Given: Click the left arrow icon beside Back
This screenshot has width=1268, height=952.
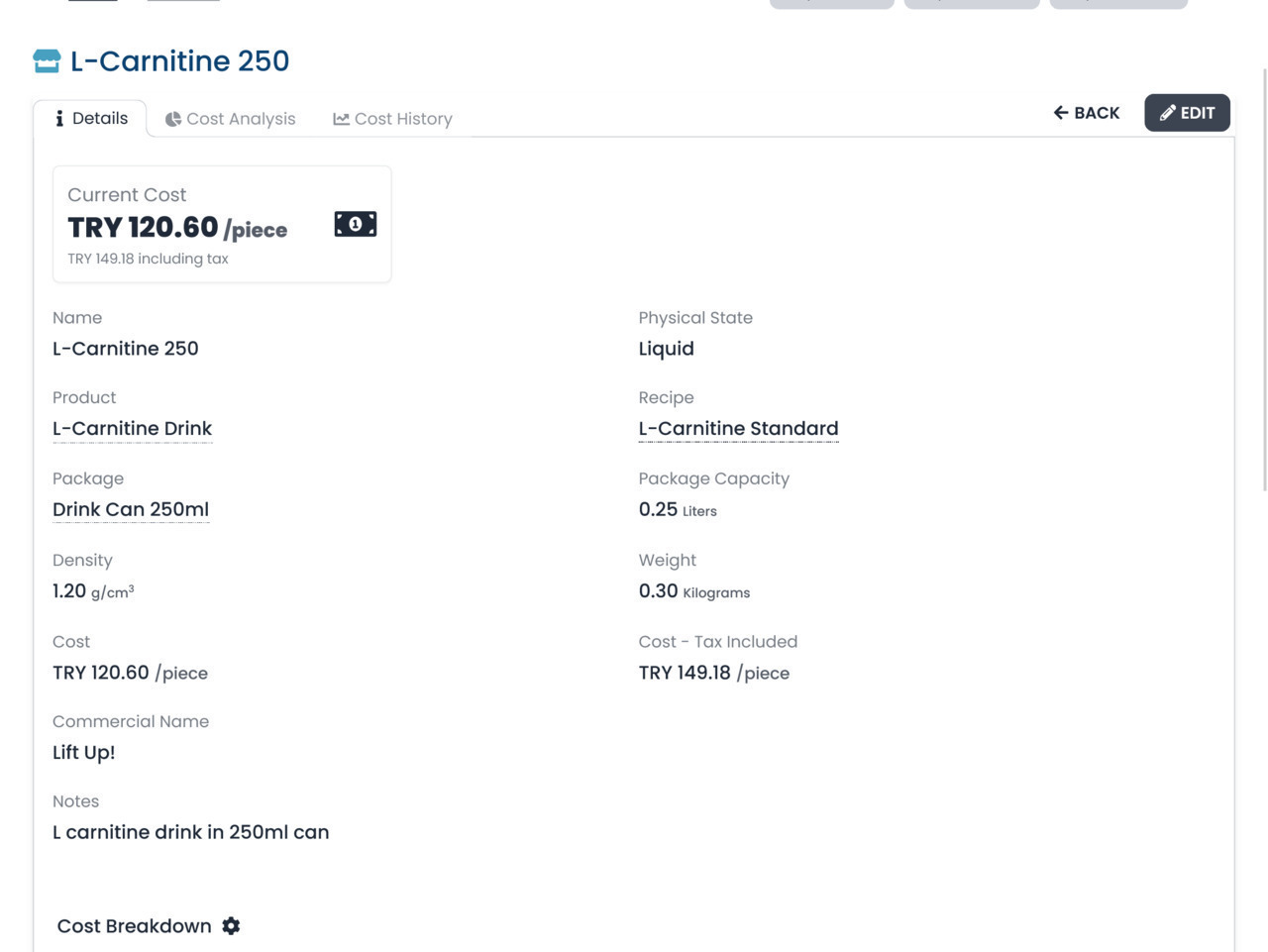Looking at the screenshot, I should (1061, 113).
